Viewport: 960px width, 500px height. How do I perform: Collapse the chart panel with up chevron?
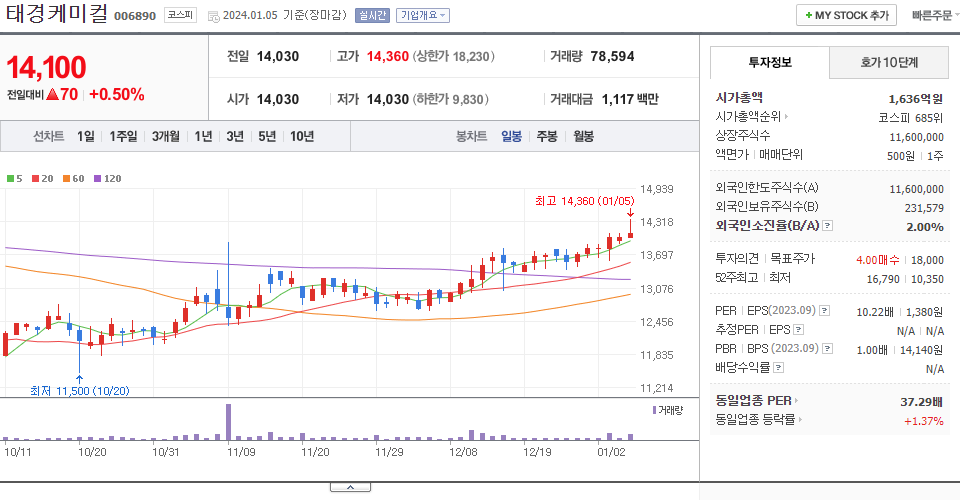tap(350, 487)
